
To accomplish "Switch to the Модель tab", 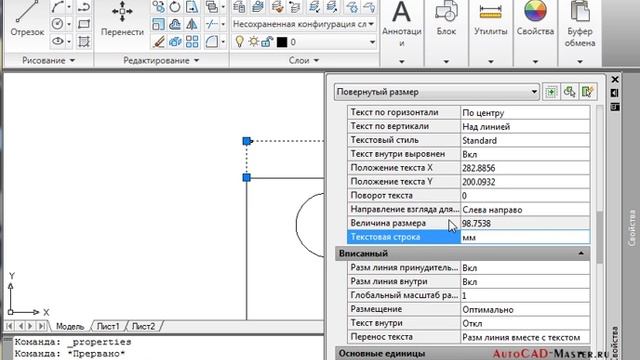I will 69,327.
